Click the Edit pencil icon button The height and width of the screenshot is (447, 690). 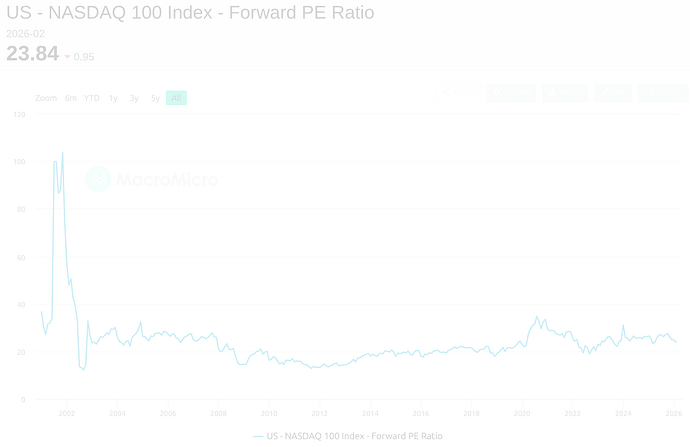point(613,93)
